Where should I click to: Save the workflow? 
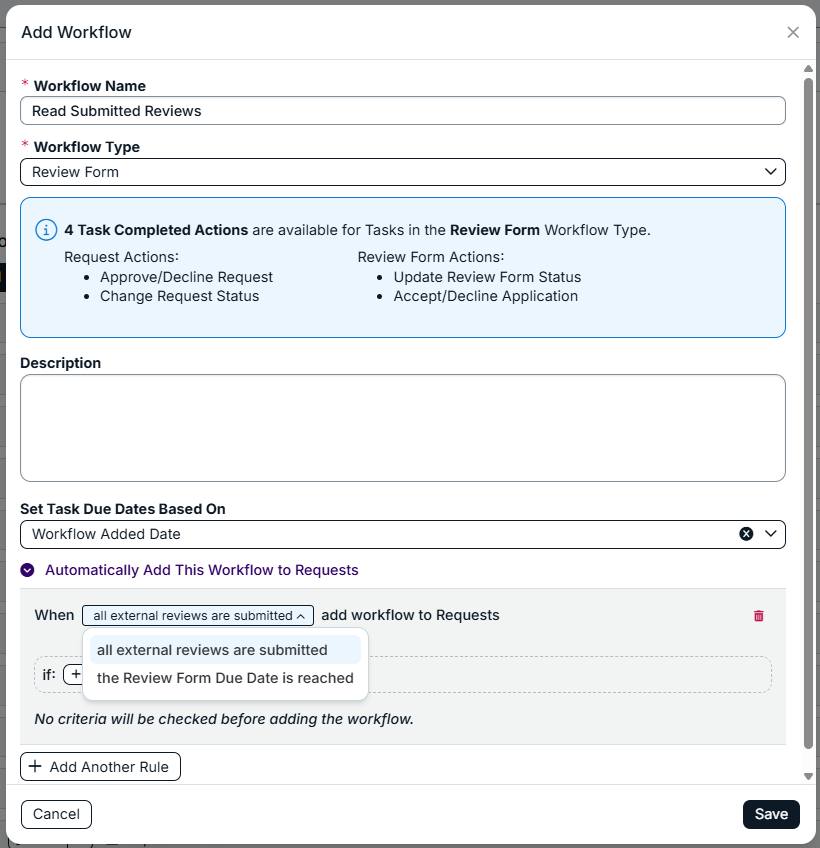771,814
